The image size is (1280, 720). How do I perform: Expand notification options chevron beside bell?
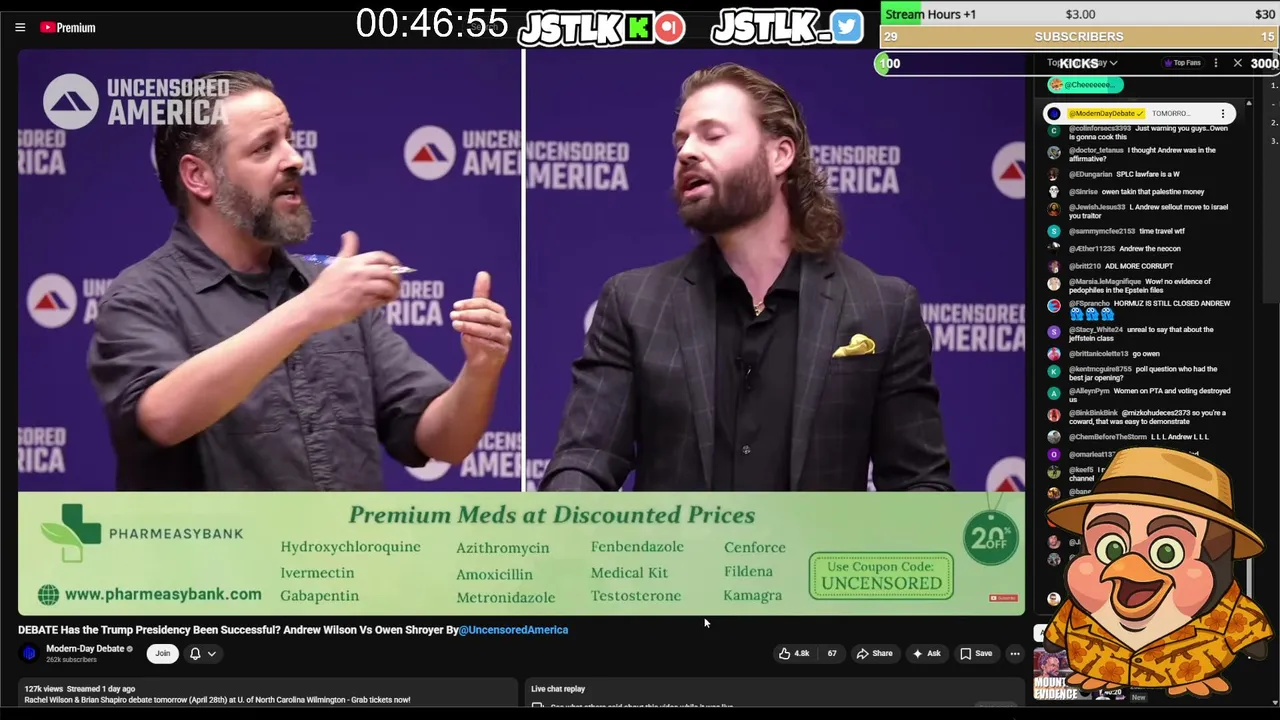(x=211, y=653)
